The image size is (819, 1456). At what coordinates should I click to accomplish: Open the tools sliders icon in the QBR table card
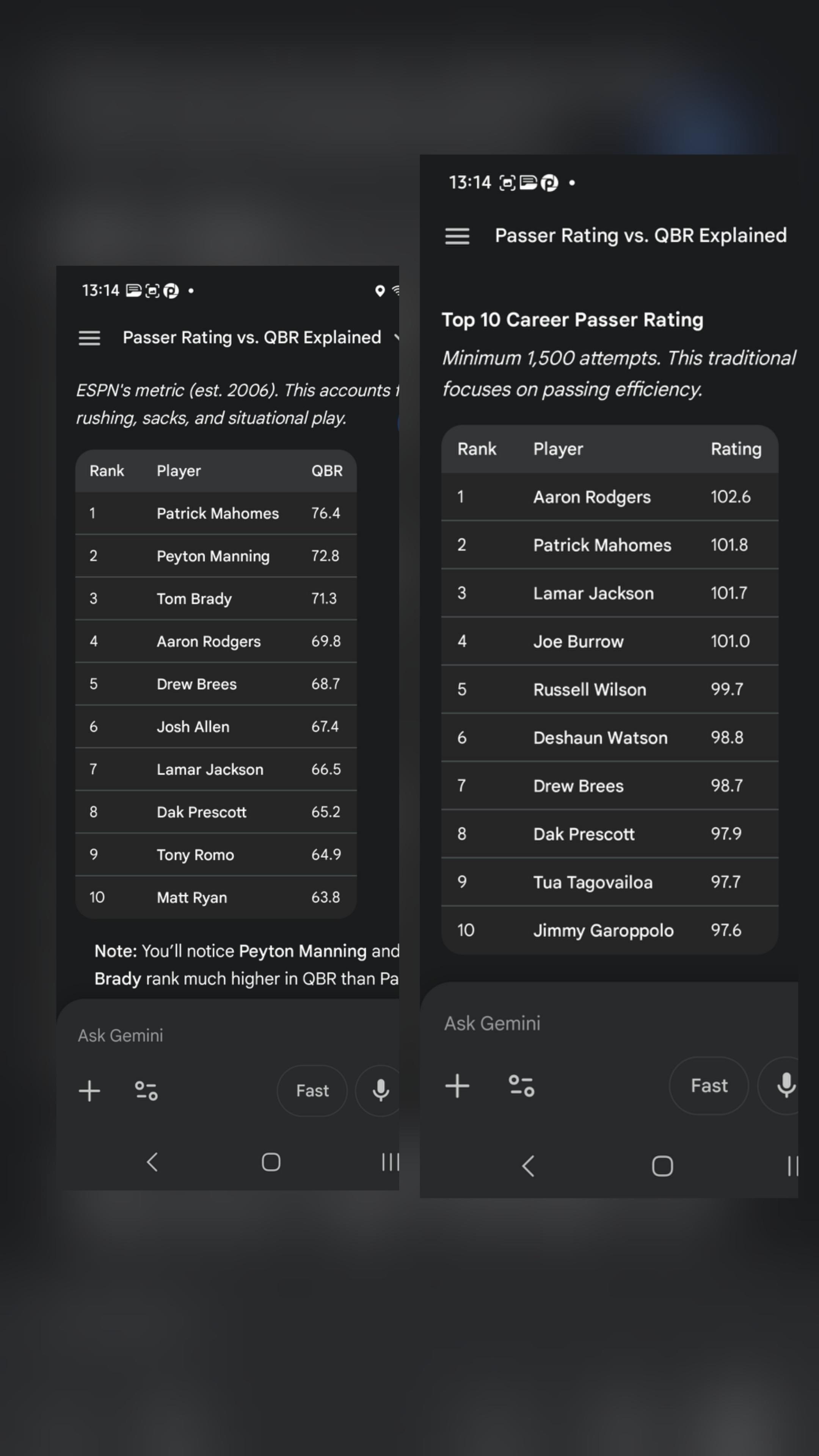pyautogui.click(x=146, y=1091)
